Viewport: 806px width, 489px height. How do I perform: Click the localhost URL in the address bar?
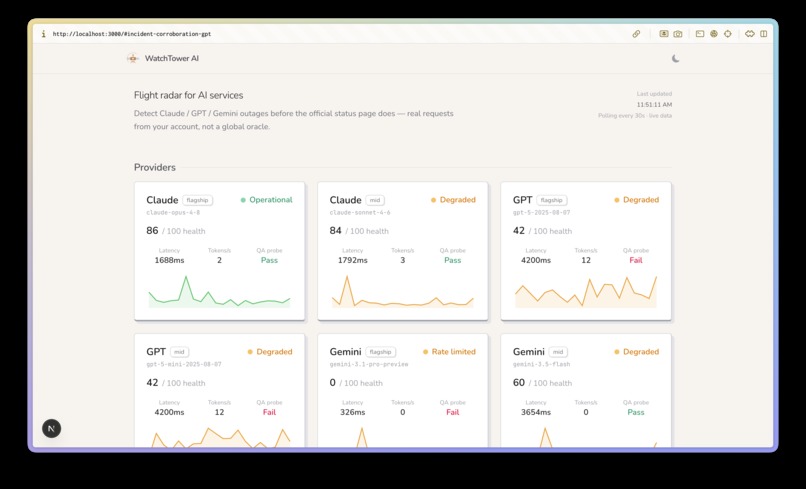pyautogui.click(x=132, y=34)
